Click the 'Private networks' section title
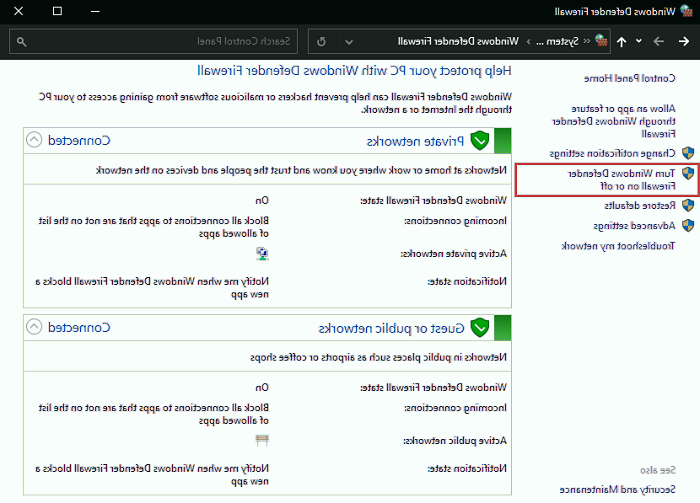 [x=415, y=141]
